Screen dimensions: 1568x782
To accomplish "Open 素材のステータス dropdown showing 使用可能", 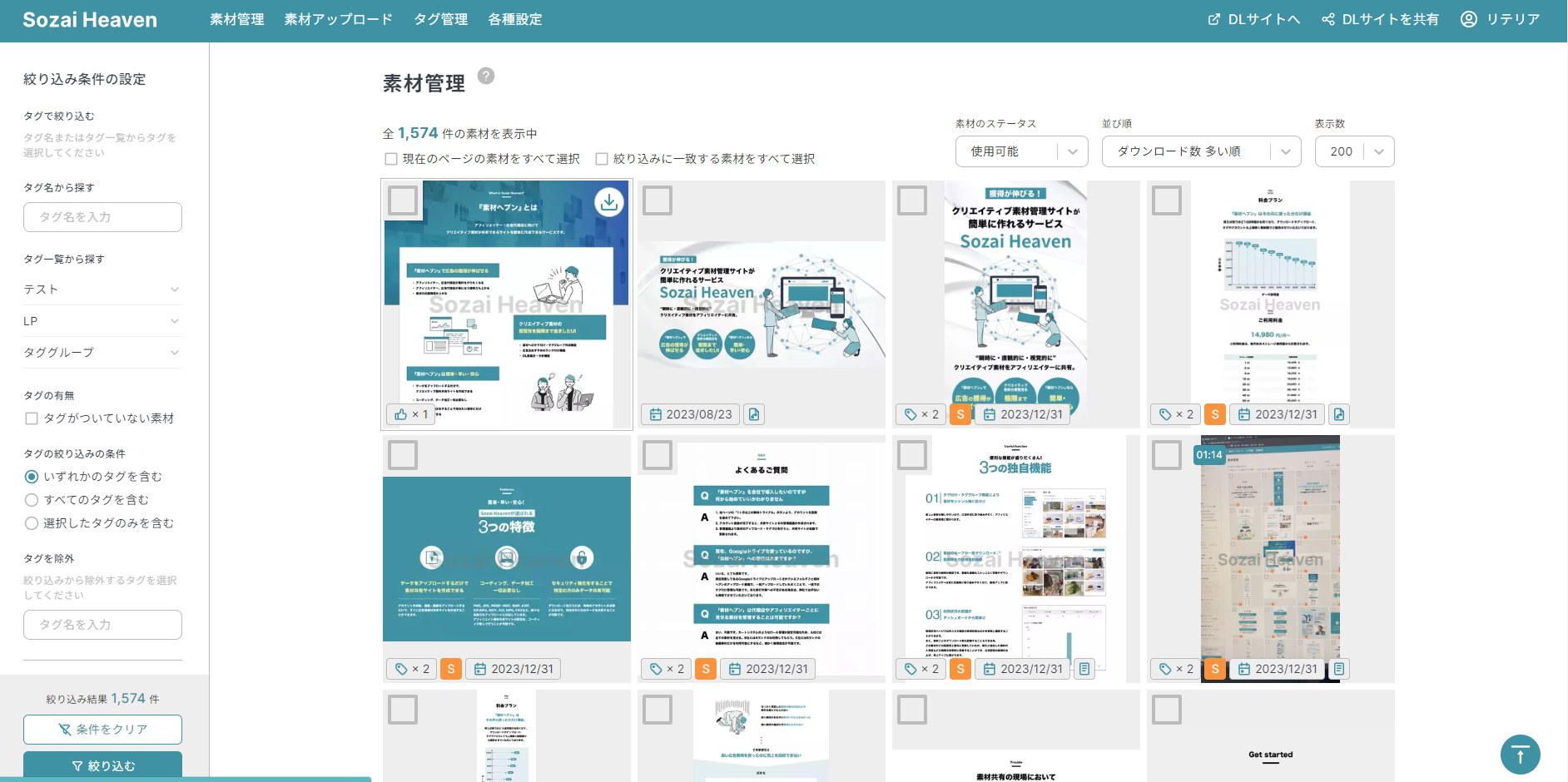I will 1022,151.
